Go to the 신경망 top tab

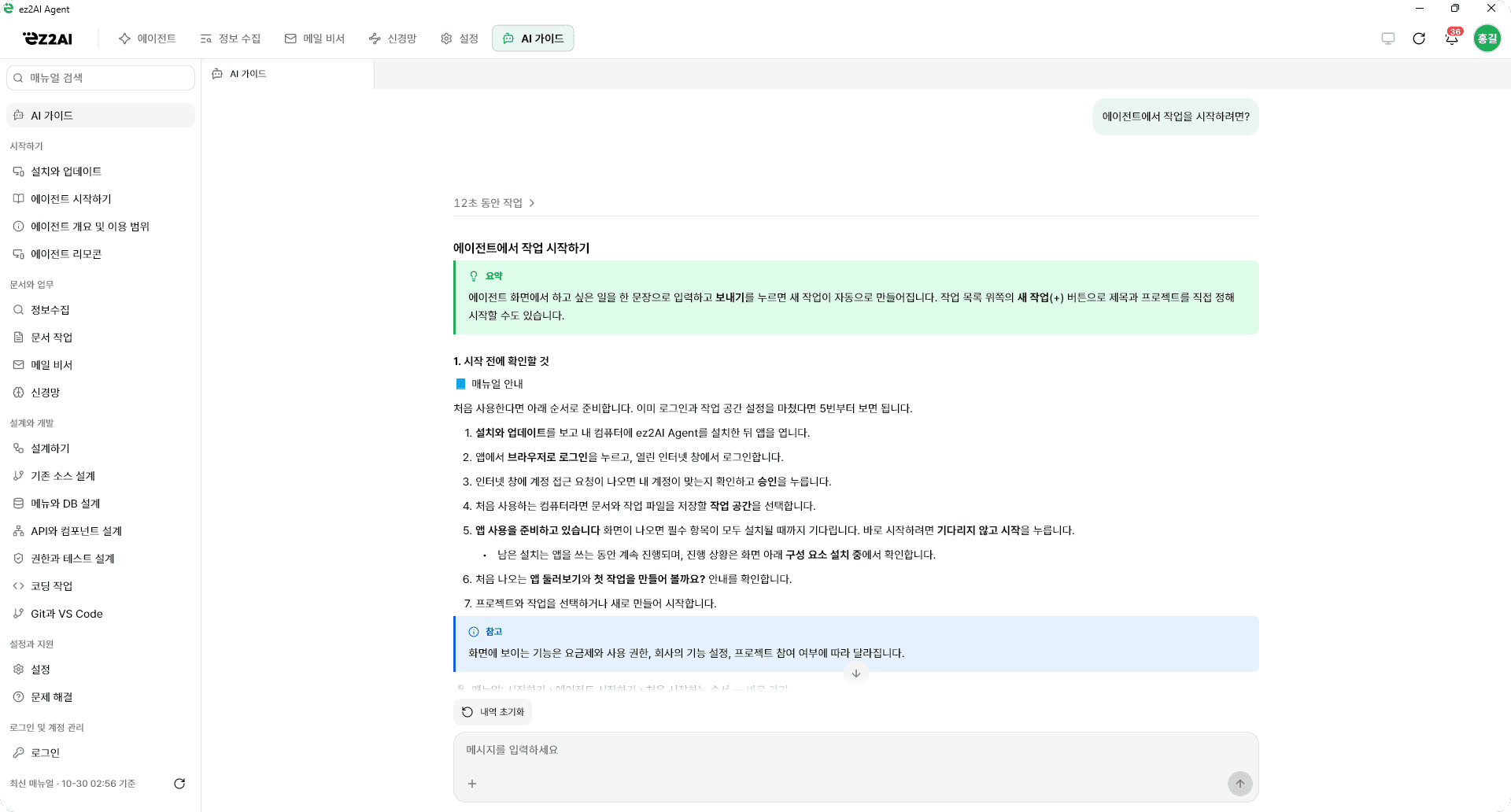[393, 39]
